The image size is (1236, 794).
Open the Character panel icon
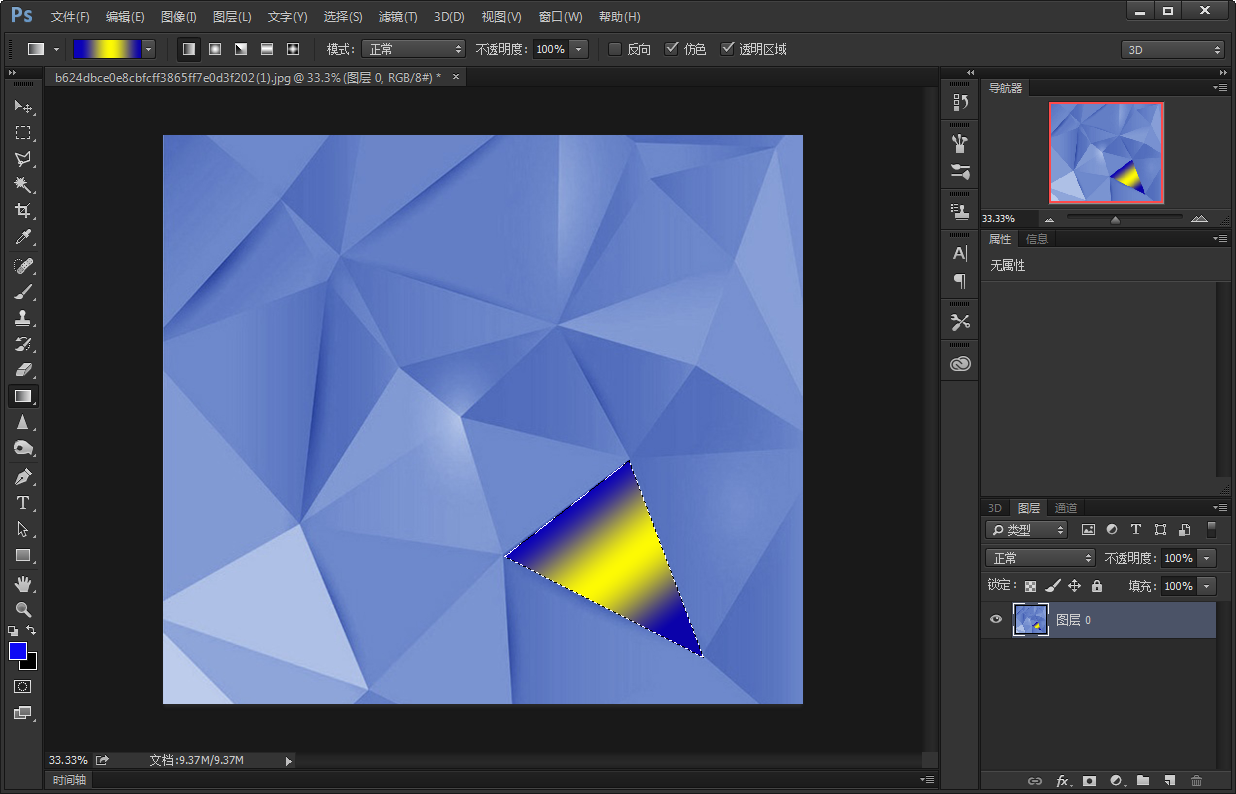click(960, 254)
